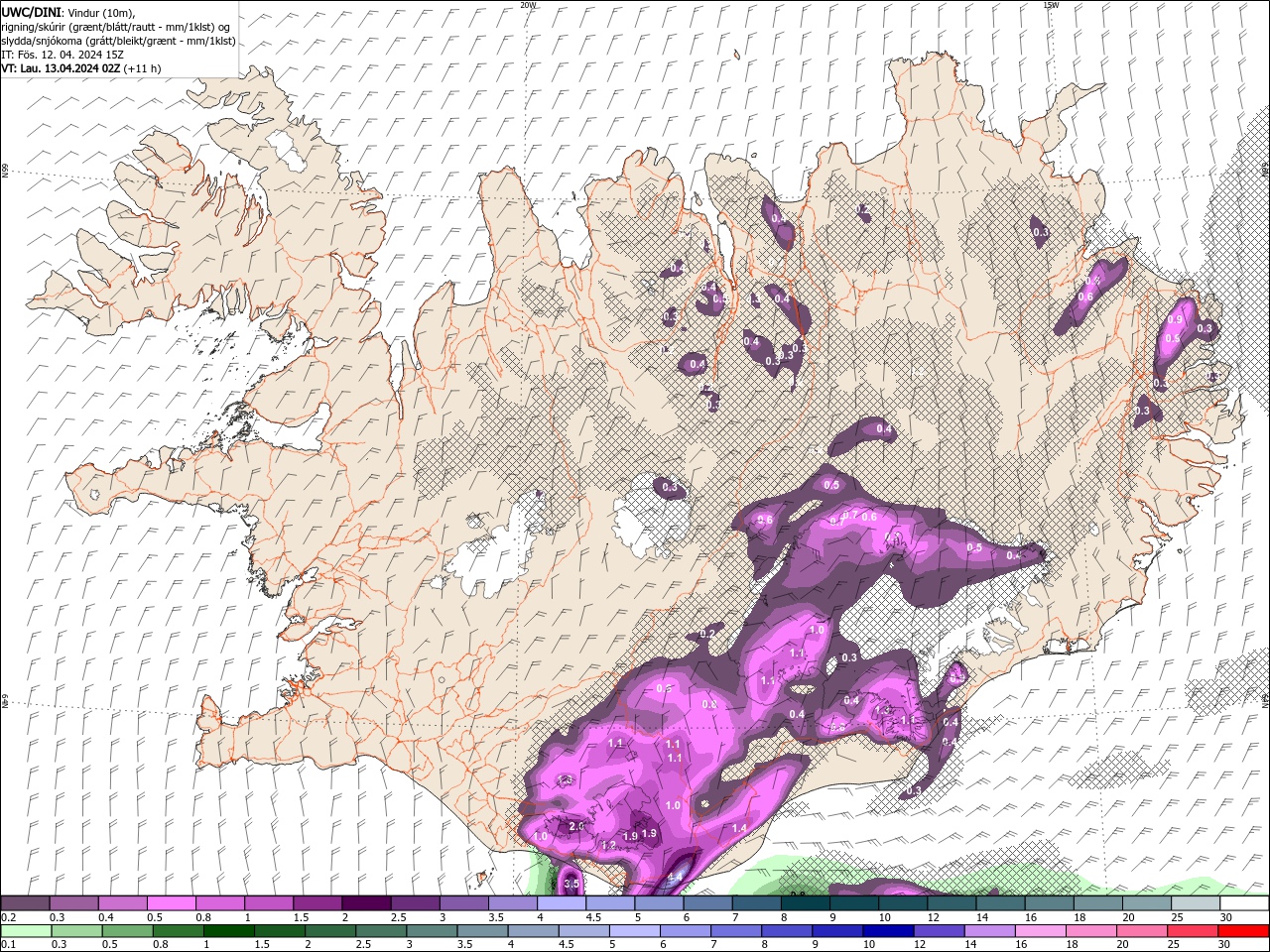Click the 20W longitude label

point(528,5)
